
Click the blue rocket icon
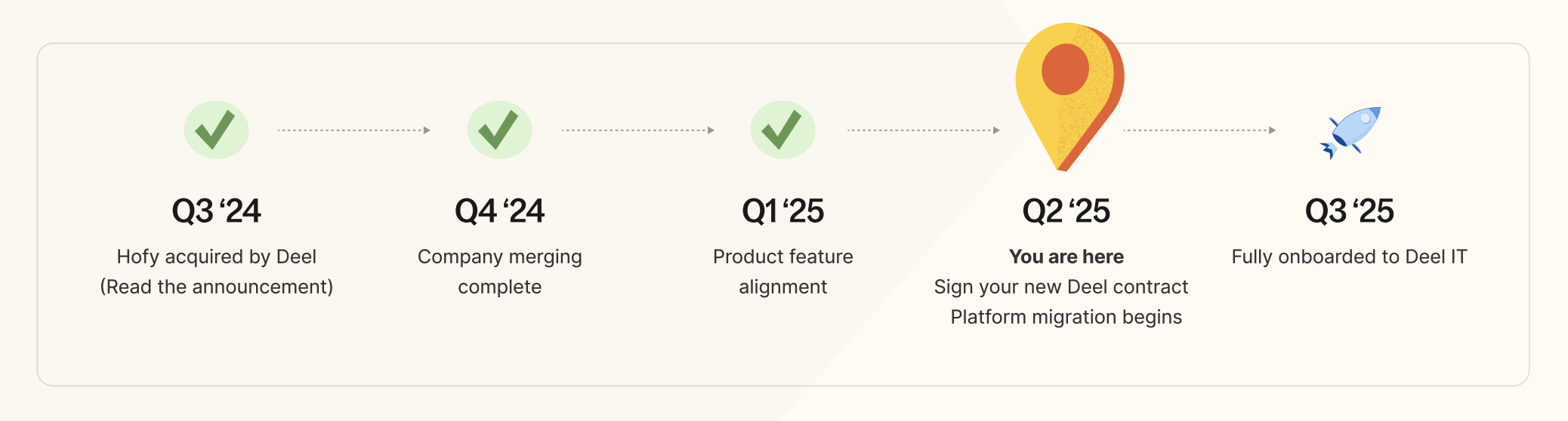[1350, 132]
